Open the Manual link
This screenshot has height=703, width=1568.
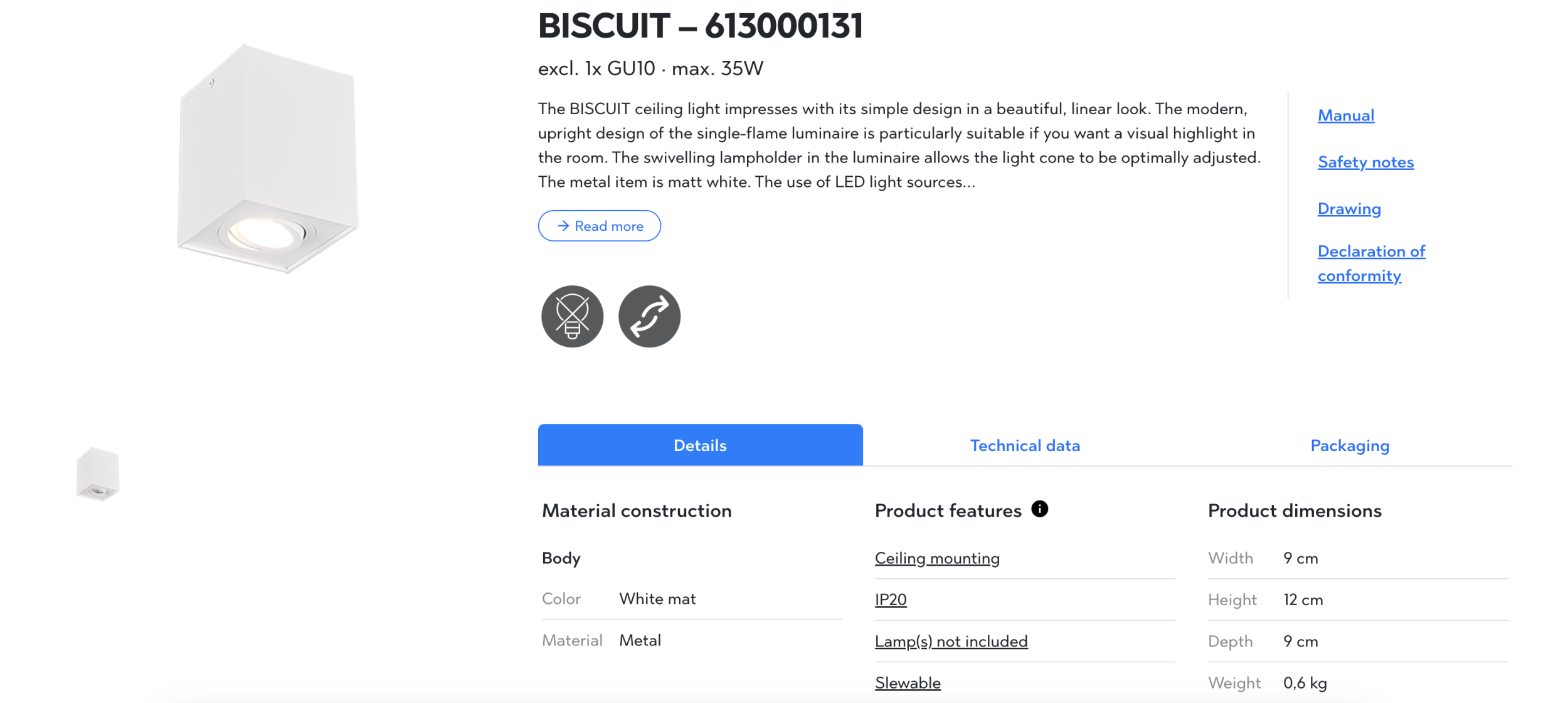[x=1346, y=115]
